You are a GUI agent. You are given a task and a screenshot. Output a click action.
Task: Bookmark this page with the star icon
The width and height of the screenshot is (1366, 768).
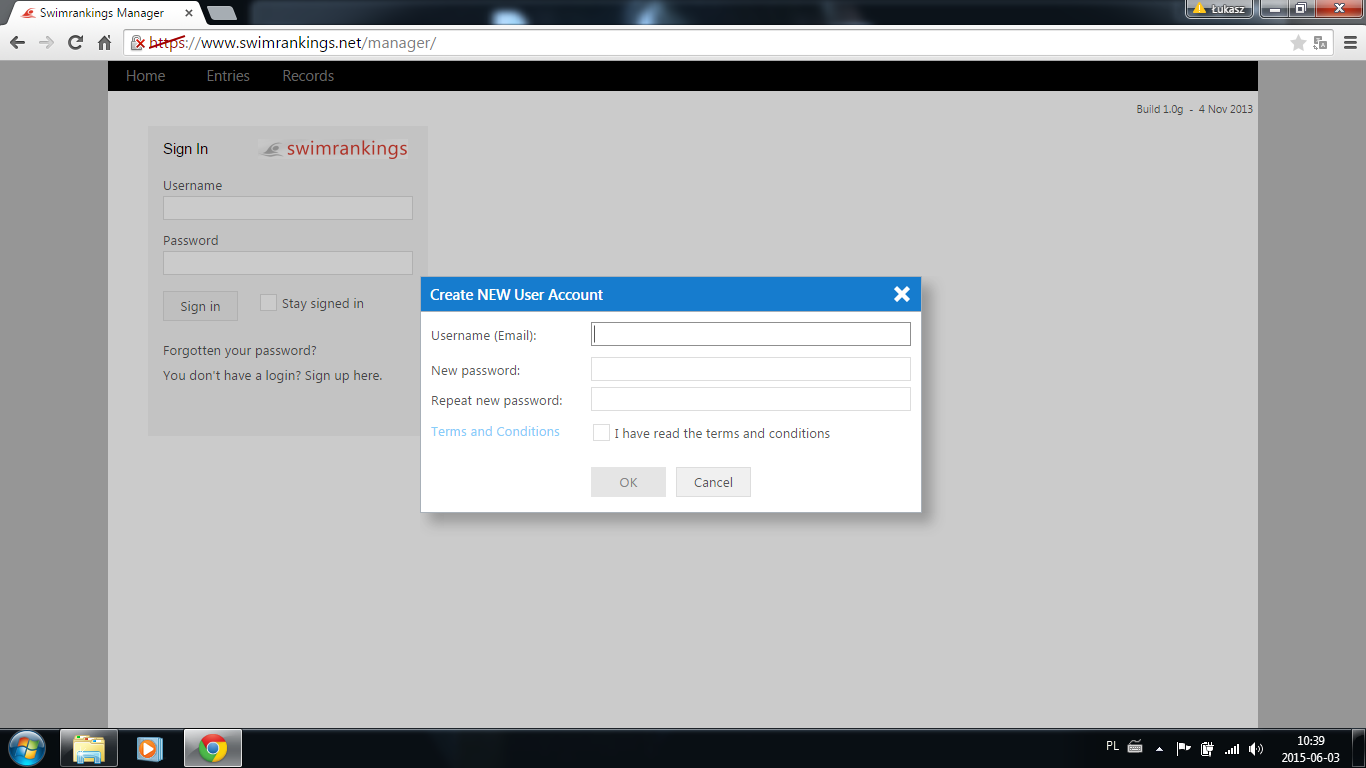tap(1298, 43)
